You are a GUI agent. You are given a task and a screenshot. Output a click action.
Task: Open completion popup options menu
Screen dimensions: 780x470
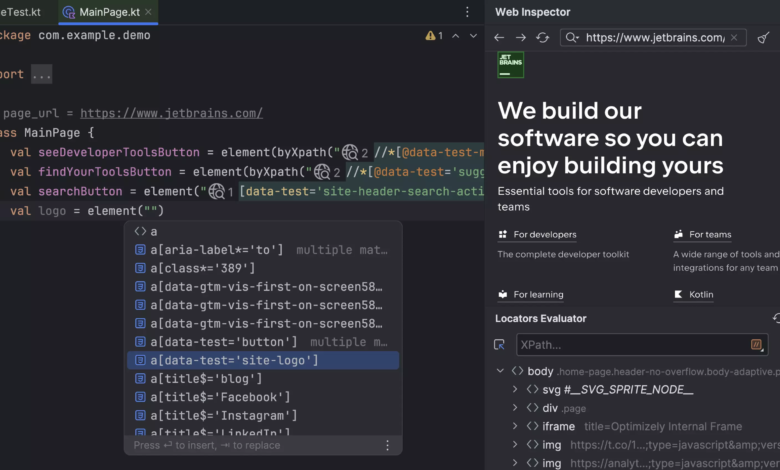click(388, 446)
